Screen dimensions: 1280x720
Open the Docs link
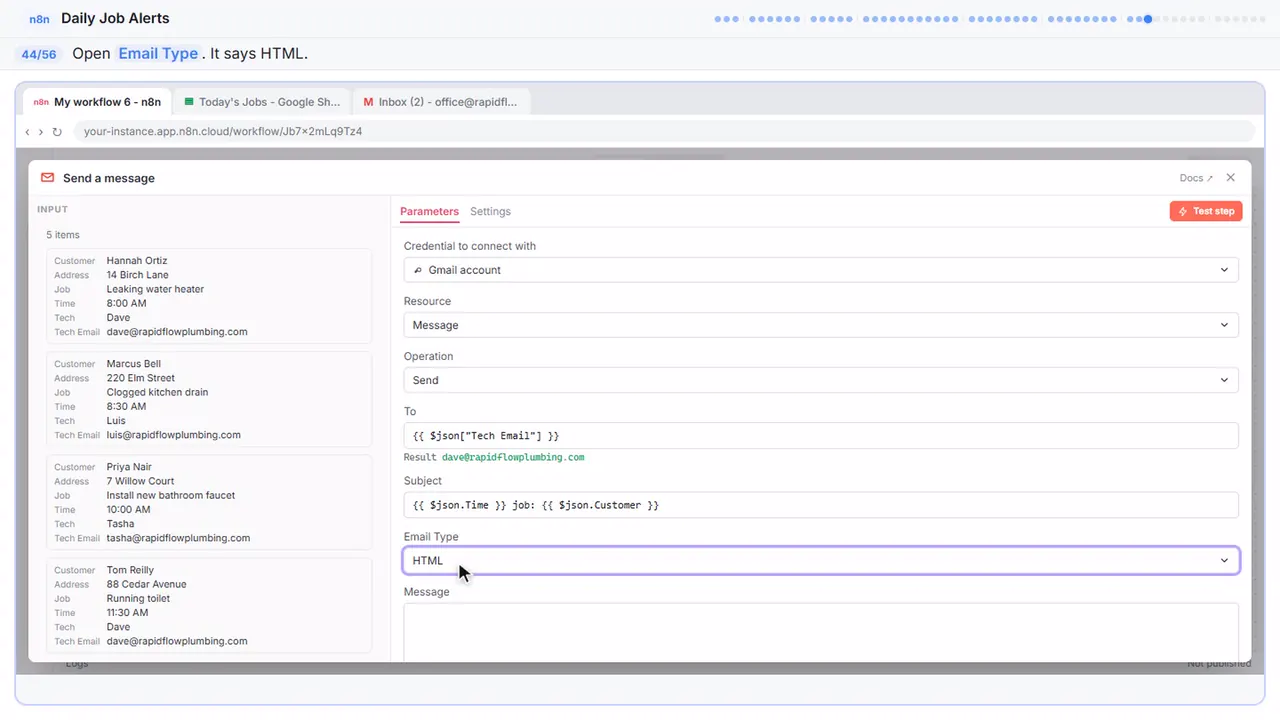click(x=1196, y=178)
